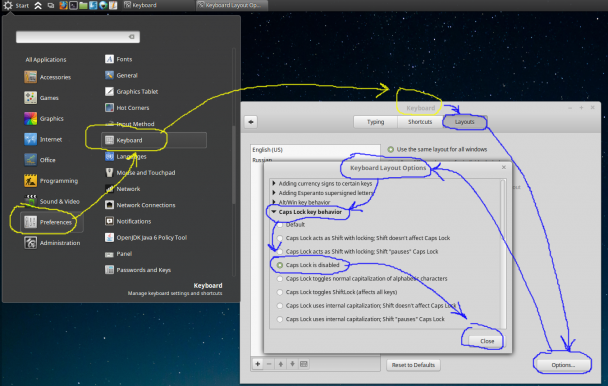Select the Default Caps Lock option

tap(280, 225)
